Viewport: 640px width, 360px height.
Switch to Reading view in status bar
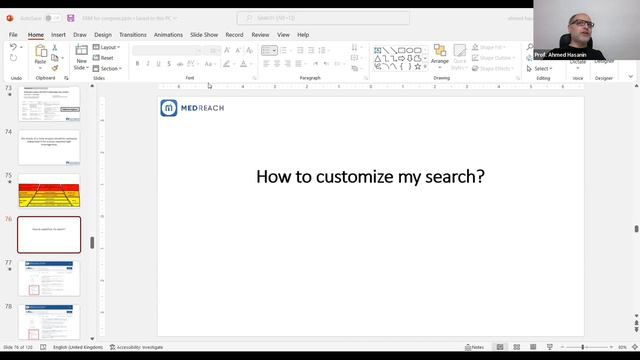(533, 347)
